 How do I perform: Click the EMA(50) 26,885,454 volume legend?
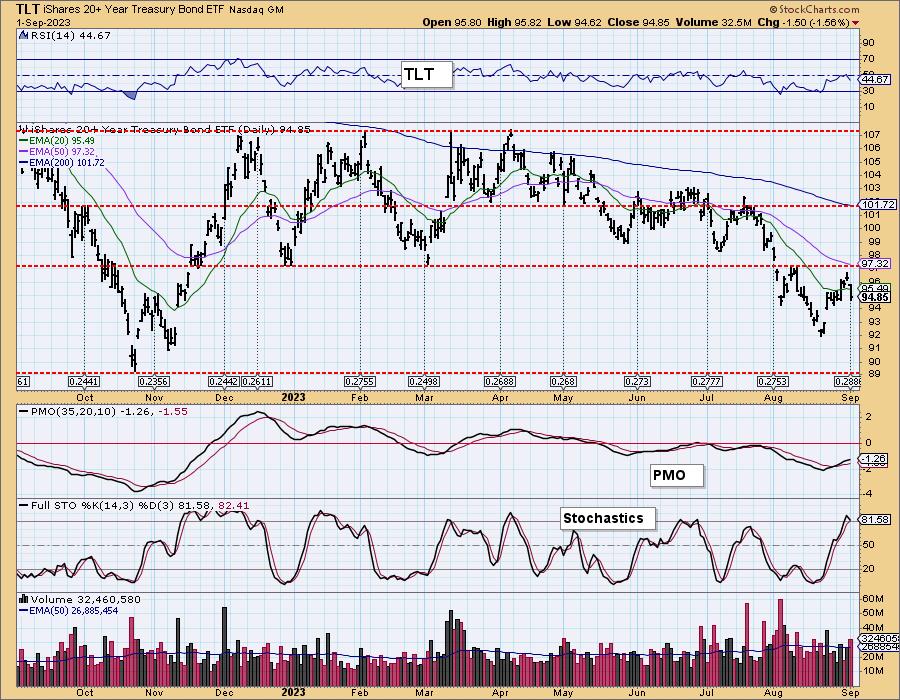click(x=69, y=610)
